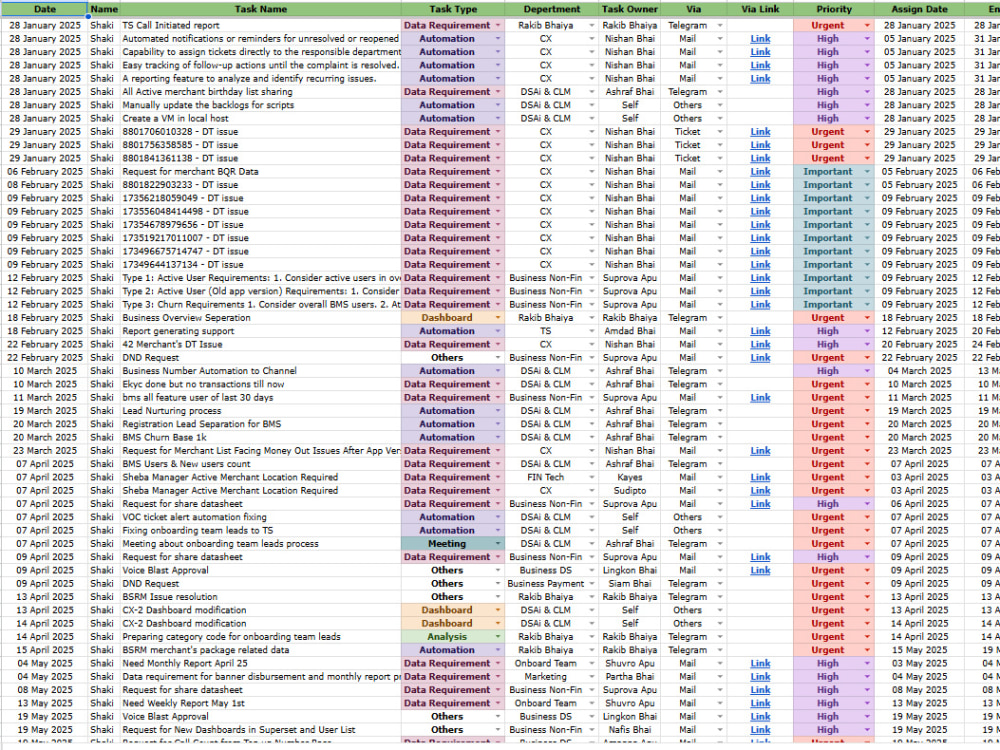Select cell 'Create a VM in local host'
The width and height of the screenshot is (1000, 750).
pos(260,118)
